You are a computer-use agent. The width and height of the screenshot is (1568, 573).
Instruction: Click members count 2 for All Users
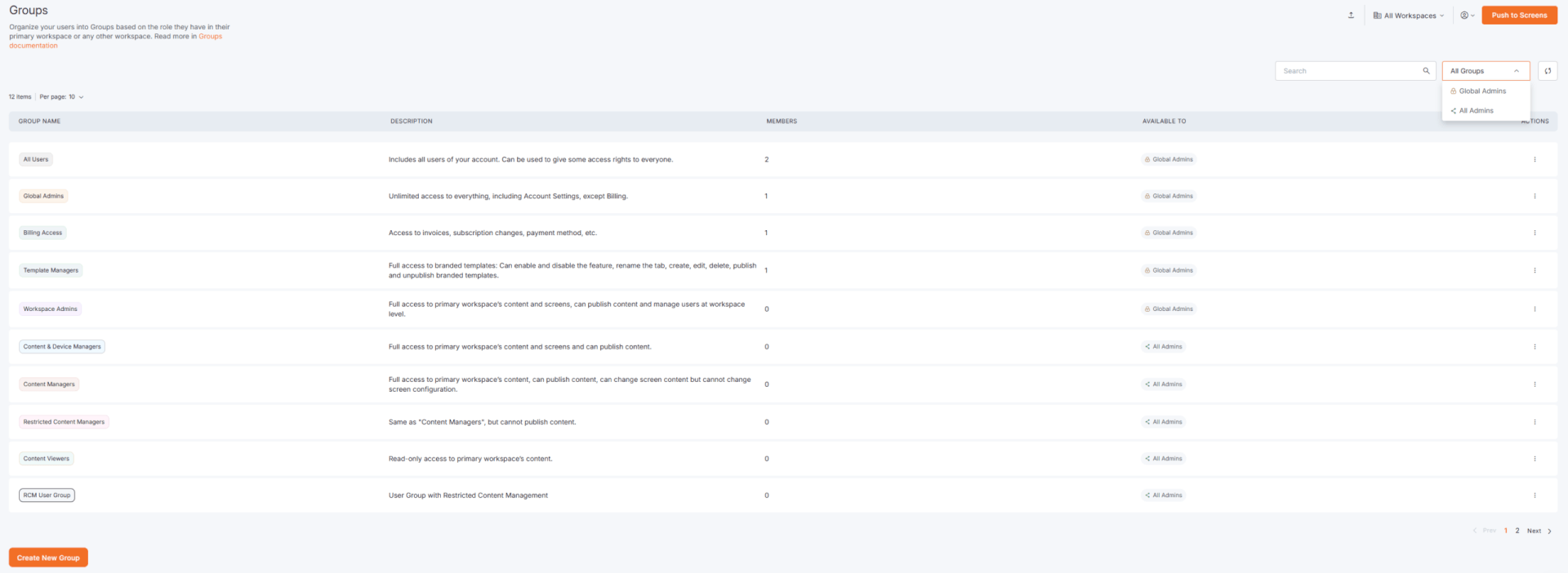tap(767, 159)
